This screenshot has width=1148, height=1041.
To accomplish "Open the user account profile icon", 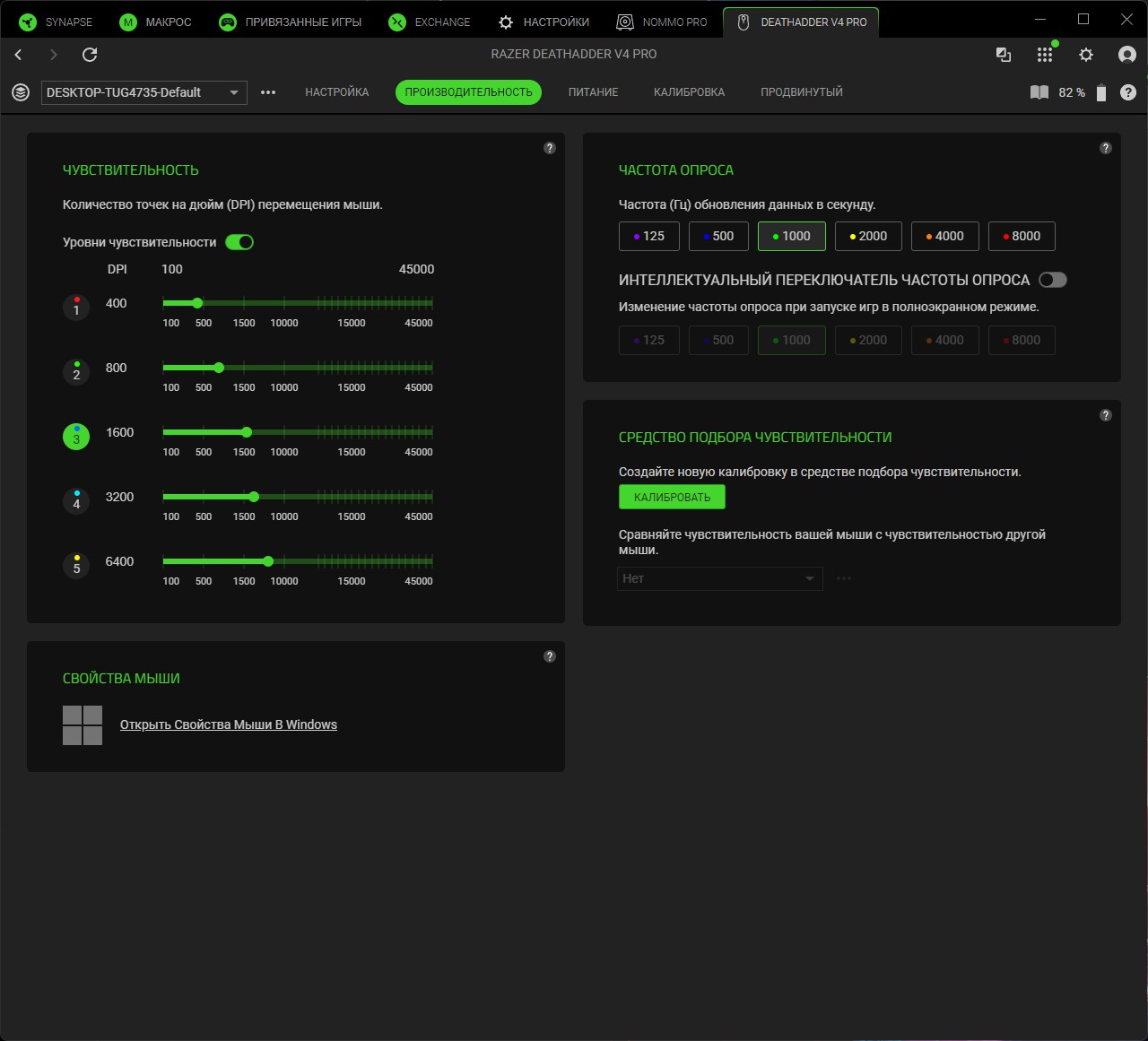I will (1127, 55).
